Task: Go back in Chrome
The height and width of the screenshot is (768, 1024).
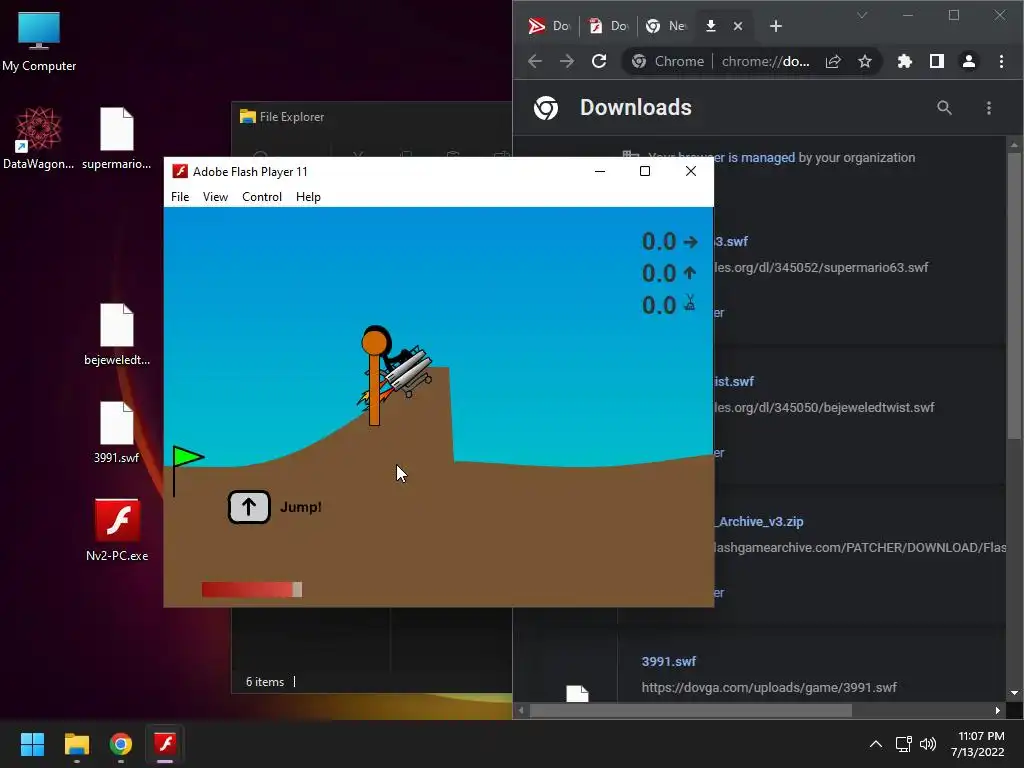Action: pyautogui.click(x=535, y=61)
